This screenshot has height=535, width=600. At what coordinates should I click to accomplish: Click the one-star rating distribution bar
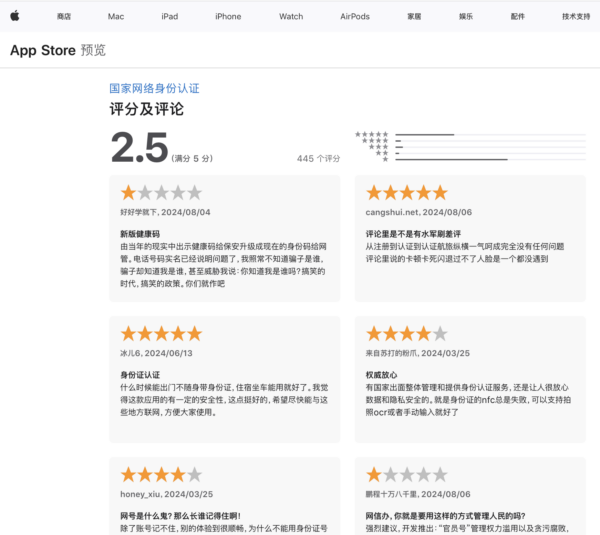491,159
